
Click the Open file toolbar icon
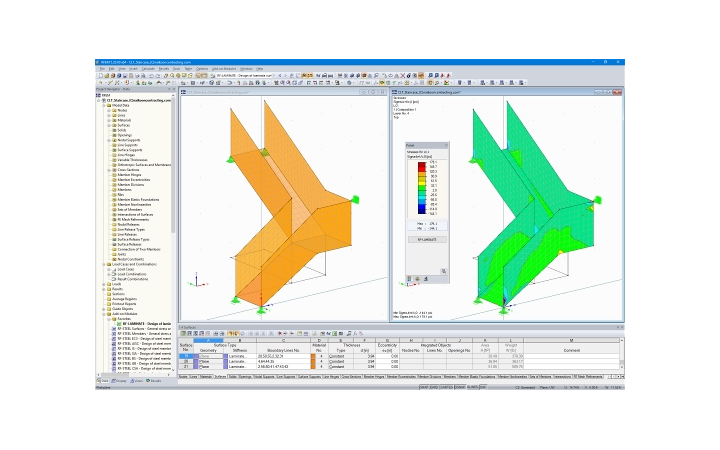pos(107,75)
